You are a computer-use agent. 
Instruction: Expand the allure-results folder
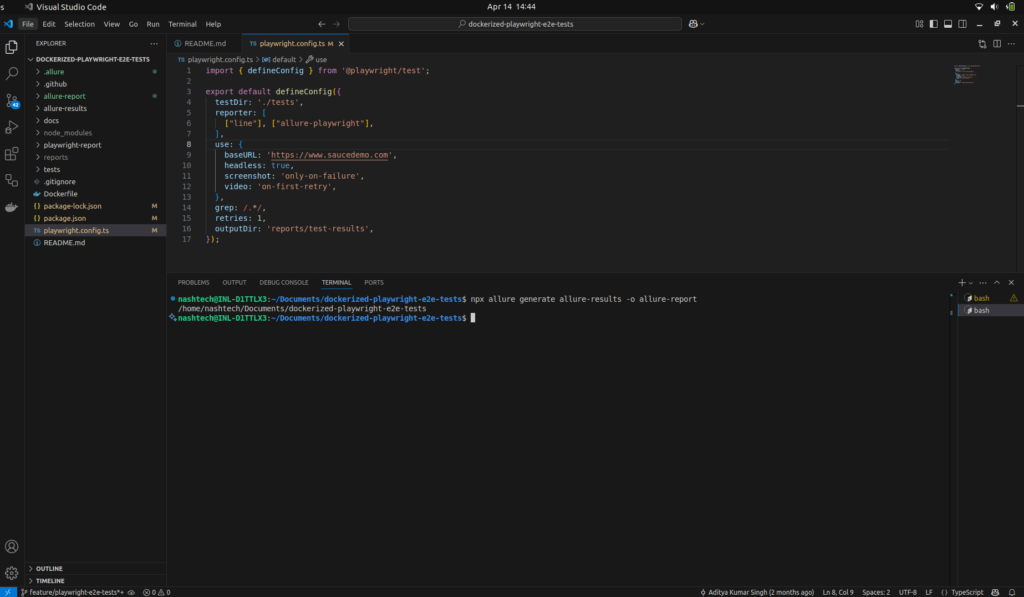(x=65, y=108)
